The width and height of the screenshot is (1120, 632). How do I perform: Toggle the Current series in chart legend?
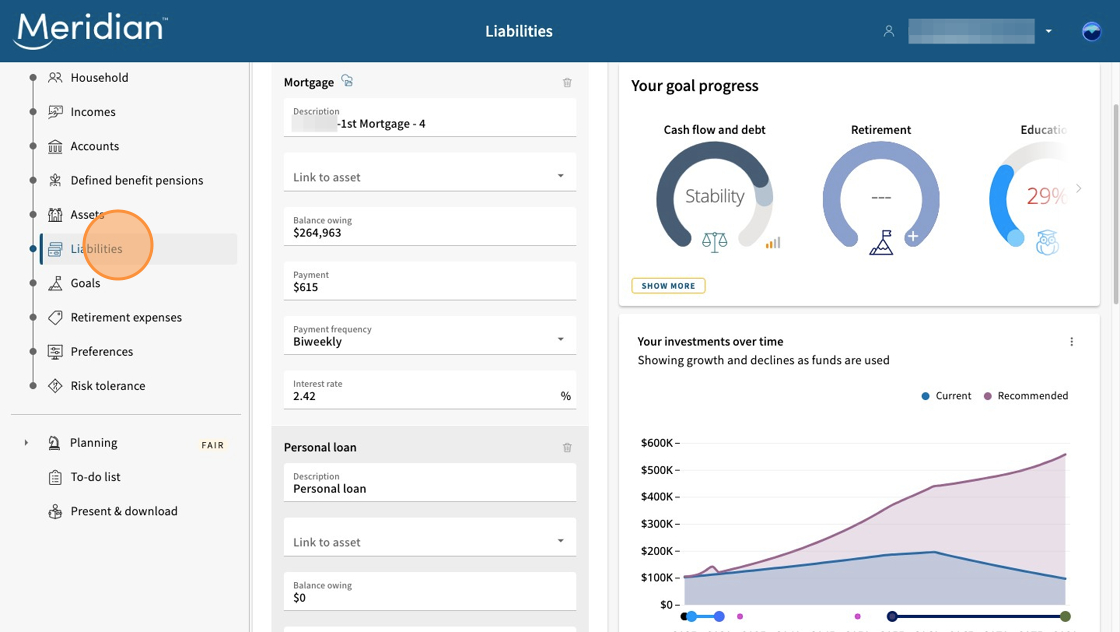[946, 396]
